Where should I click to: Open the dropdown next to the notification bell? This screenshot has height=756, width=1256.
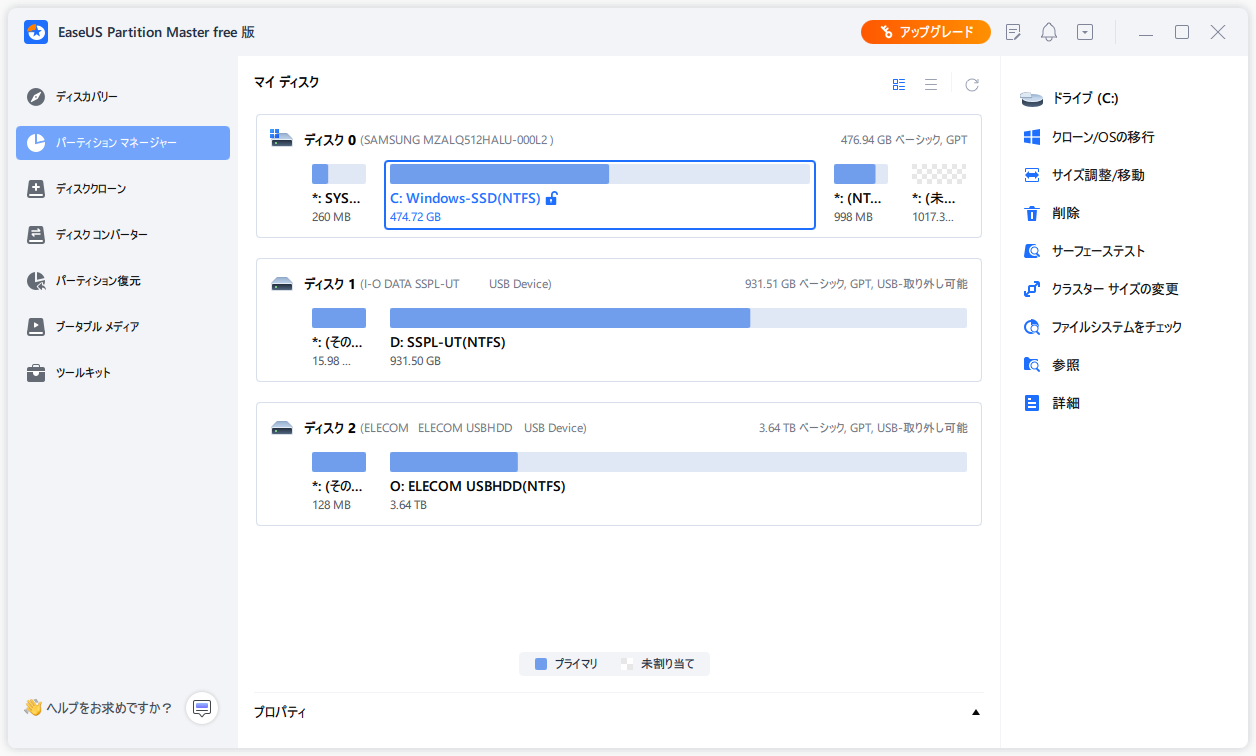point(1084,32)
